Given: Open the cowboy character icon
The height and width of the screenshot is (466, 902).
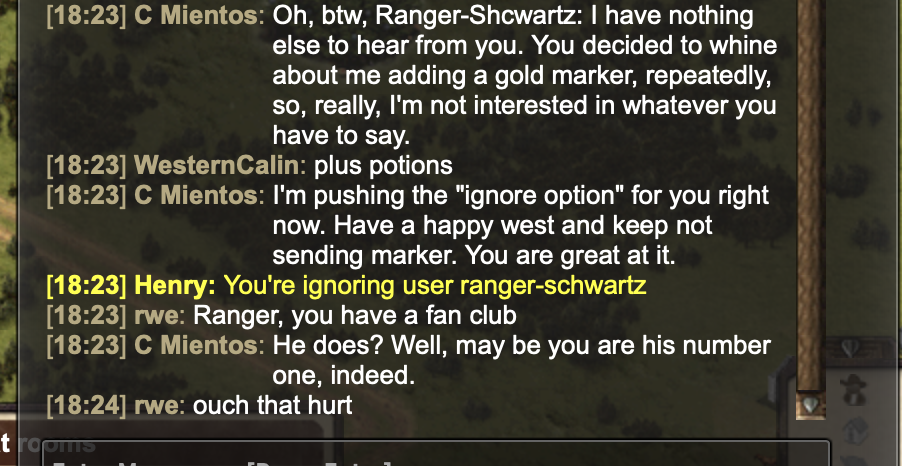Looking at the screenshot, I should (x=854, y=390).
